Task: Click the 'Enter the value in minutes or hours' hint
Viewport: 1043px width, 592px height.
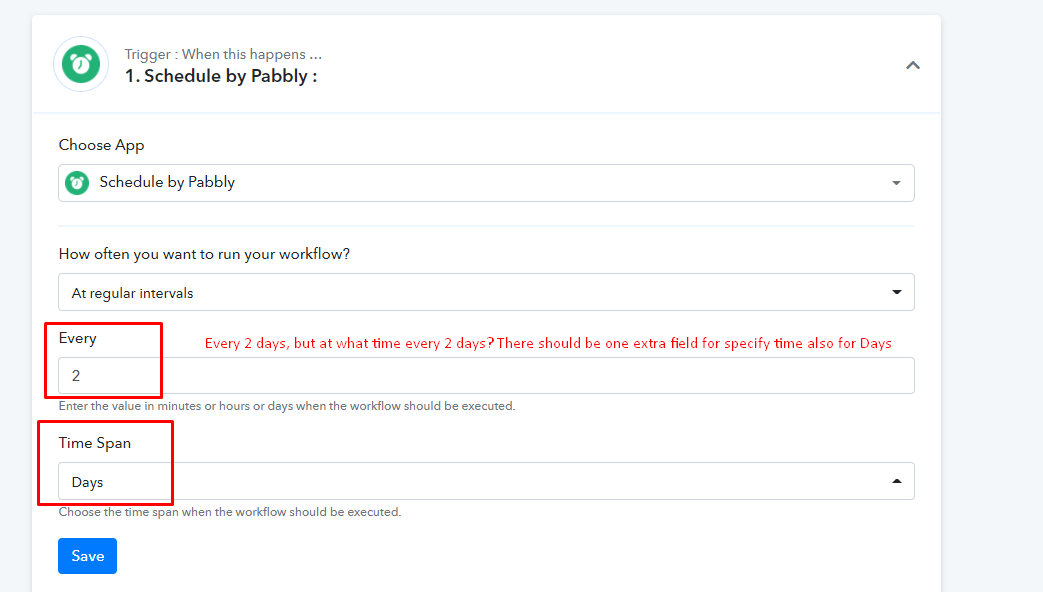Action: [x=287, y=406]
